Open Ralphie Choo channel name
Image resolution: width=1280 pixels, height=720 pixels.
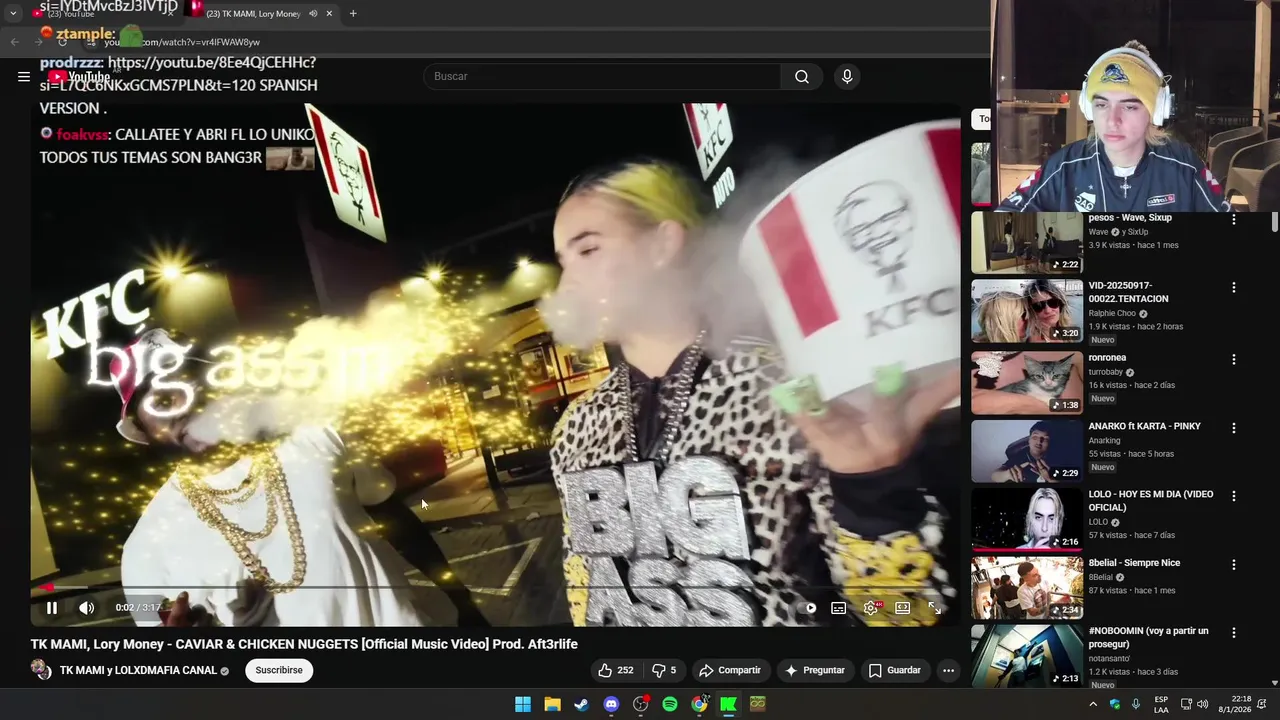pyautogui.click(x=1112, y=313)
